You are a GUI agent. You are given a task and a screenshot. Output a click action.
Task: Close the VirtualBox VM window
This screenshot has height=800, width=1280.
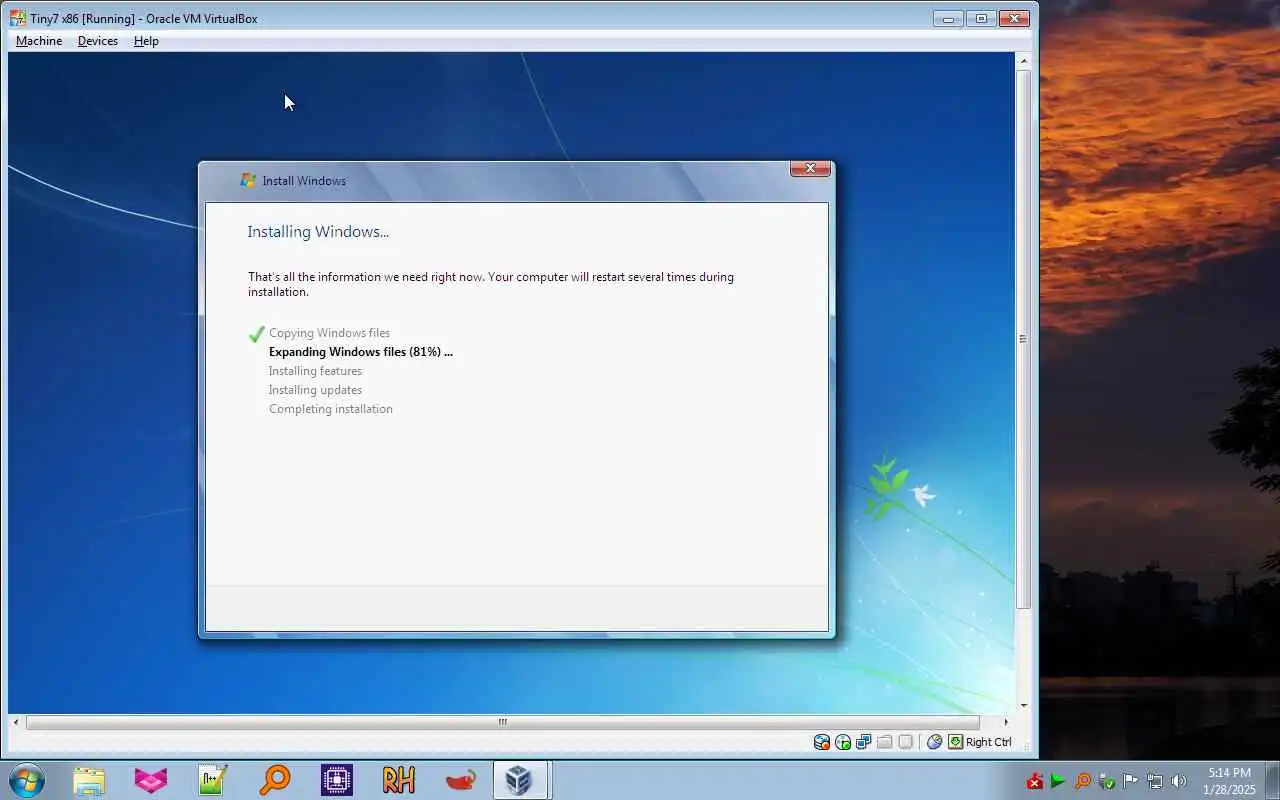1014,18
